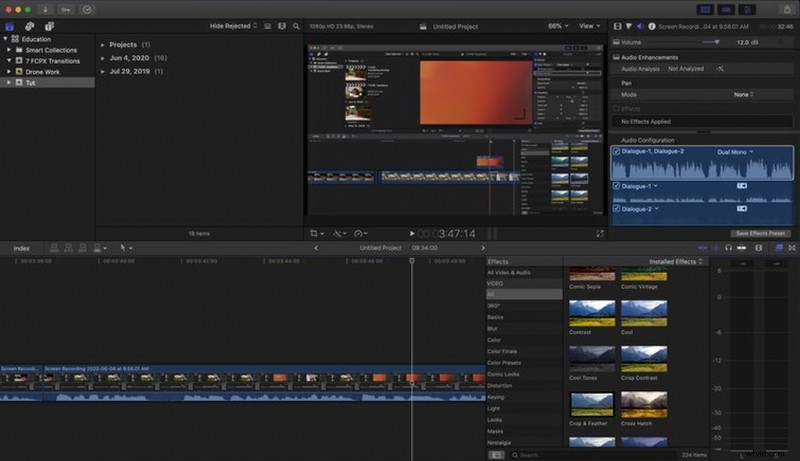Image resolution: width=800 pixels, height=461 pixels.
Task: Open the timeline clip appearance filmstrip icon
Action: coord(759,248)
